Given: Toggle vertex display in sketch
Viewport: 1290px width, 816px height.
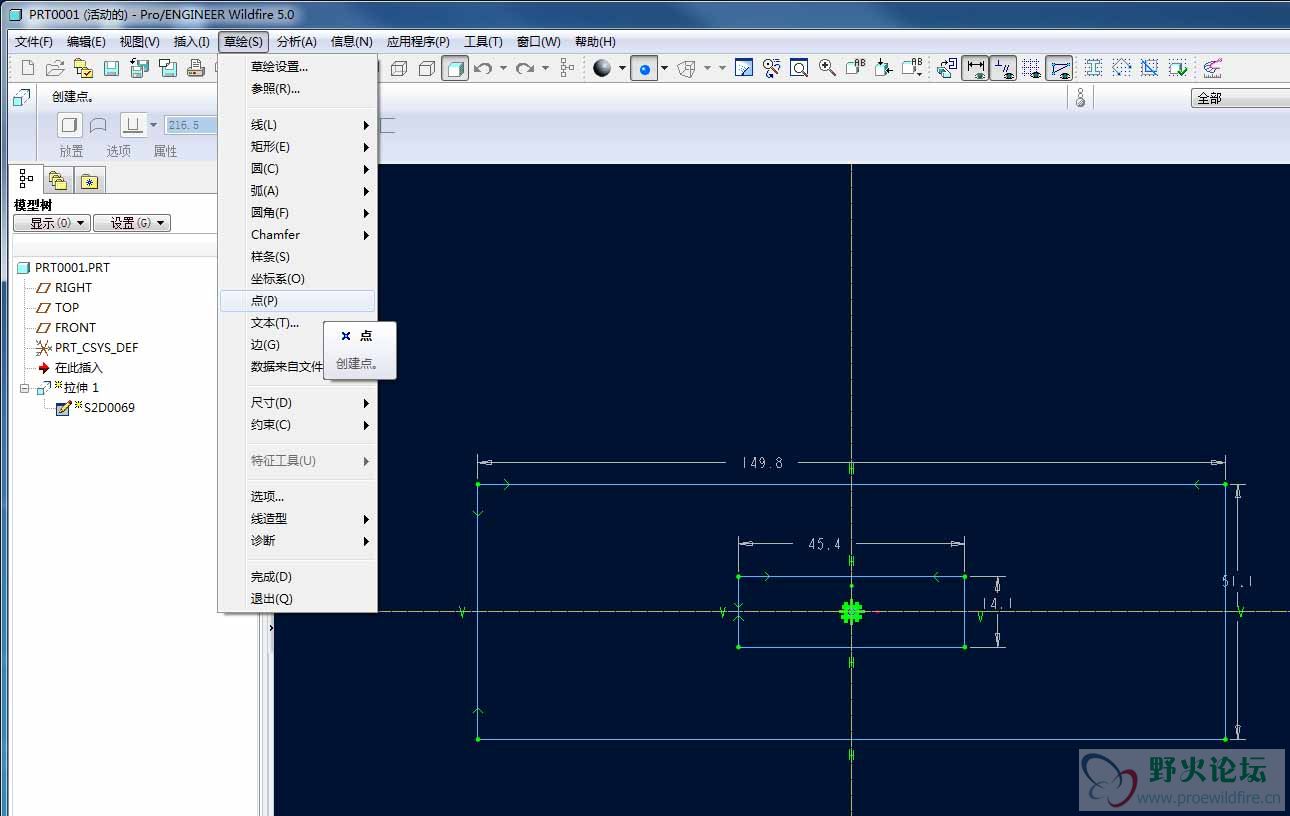Looking at the screenshot, I should 1059,68.
